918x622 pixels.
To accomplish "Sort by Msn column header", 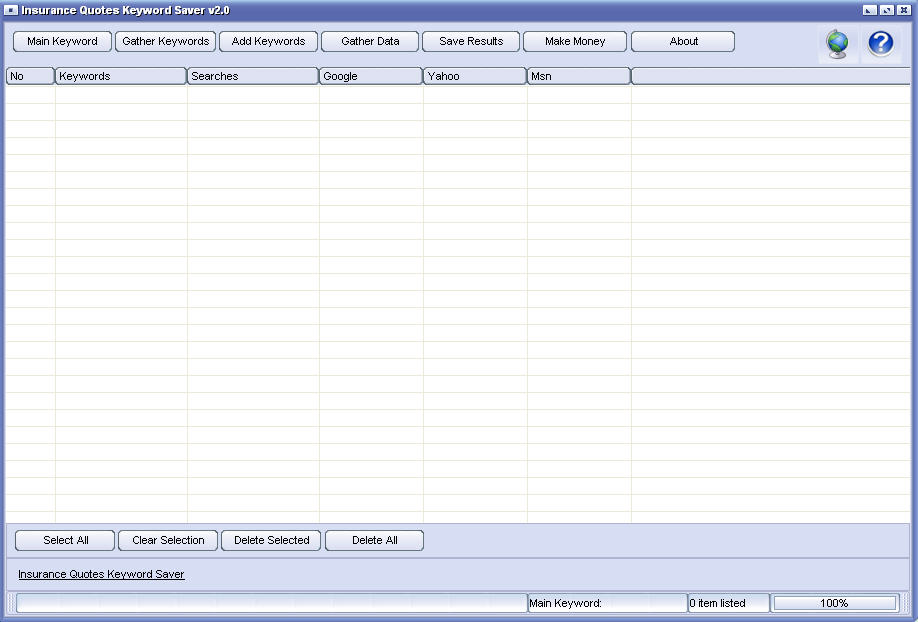I will tap(579, 76).
